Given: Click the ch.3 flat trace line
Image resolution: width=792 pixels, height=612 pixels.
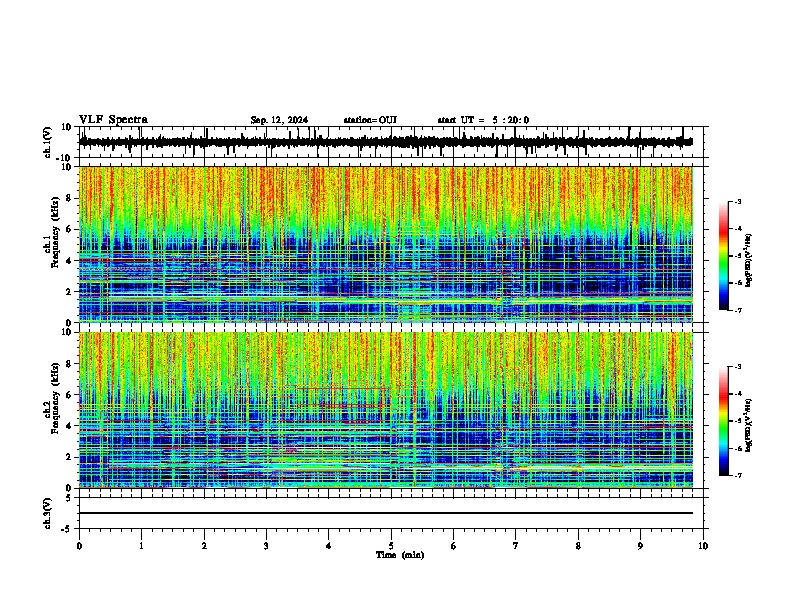Looking at the screenshot, I should pos(386,513).
